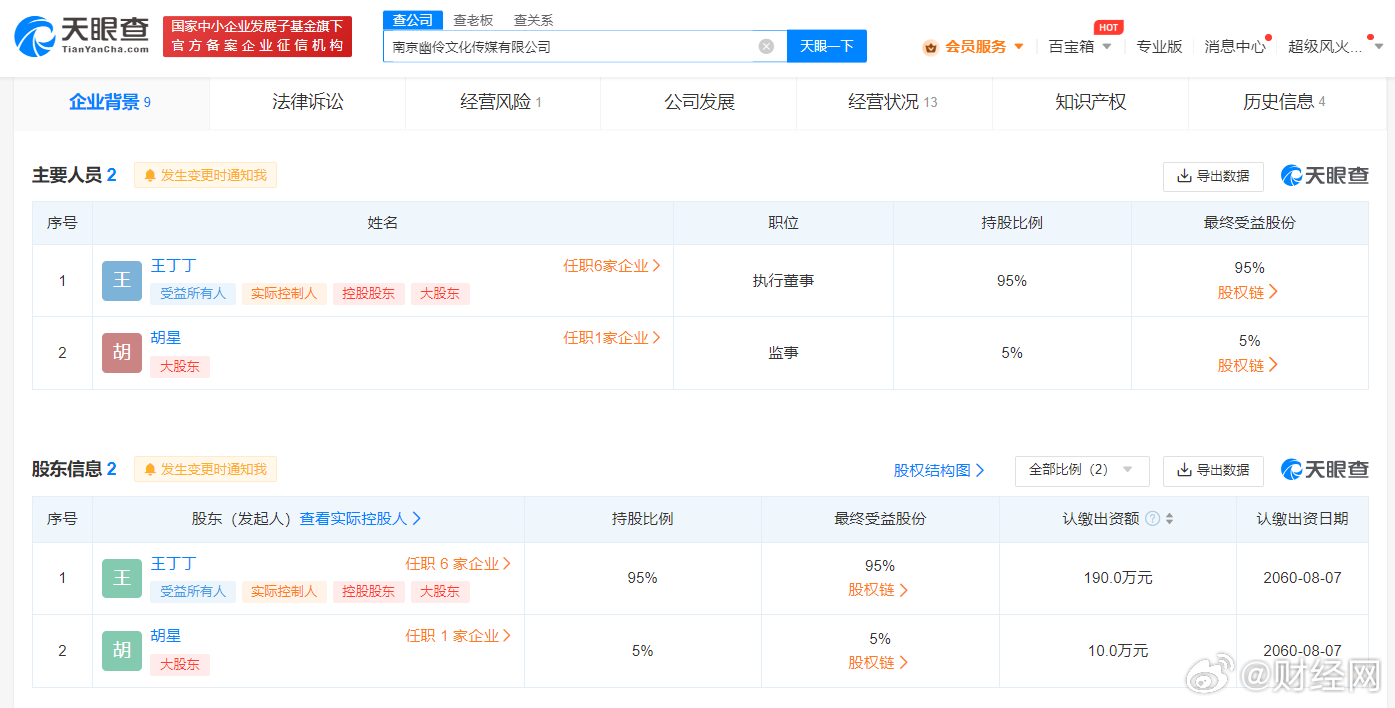Click 导出数据 in 主要人员 section
This screenshot has height=708, width=1395.
coord(1213,176)
